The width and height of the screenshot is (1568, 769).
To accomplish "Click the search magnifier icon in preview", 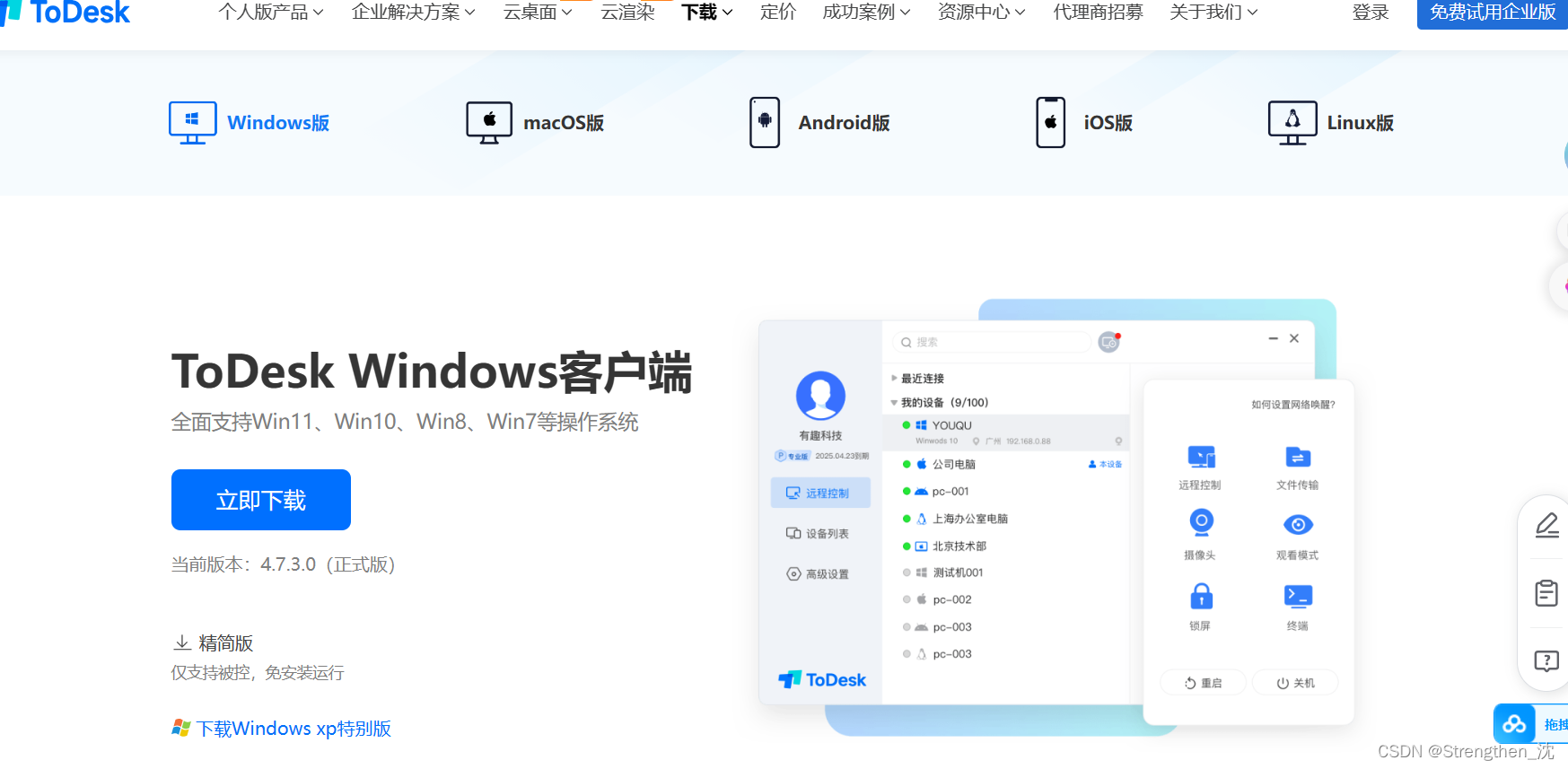I will [907, 342].
